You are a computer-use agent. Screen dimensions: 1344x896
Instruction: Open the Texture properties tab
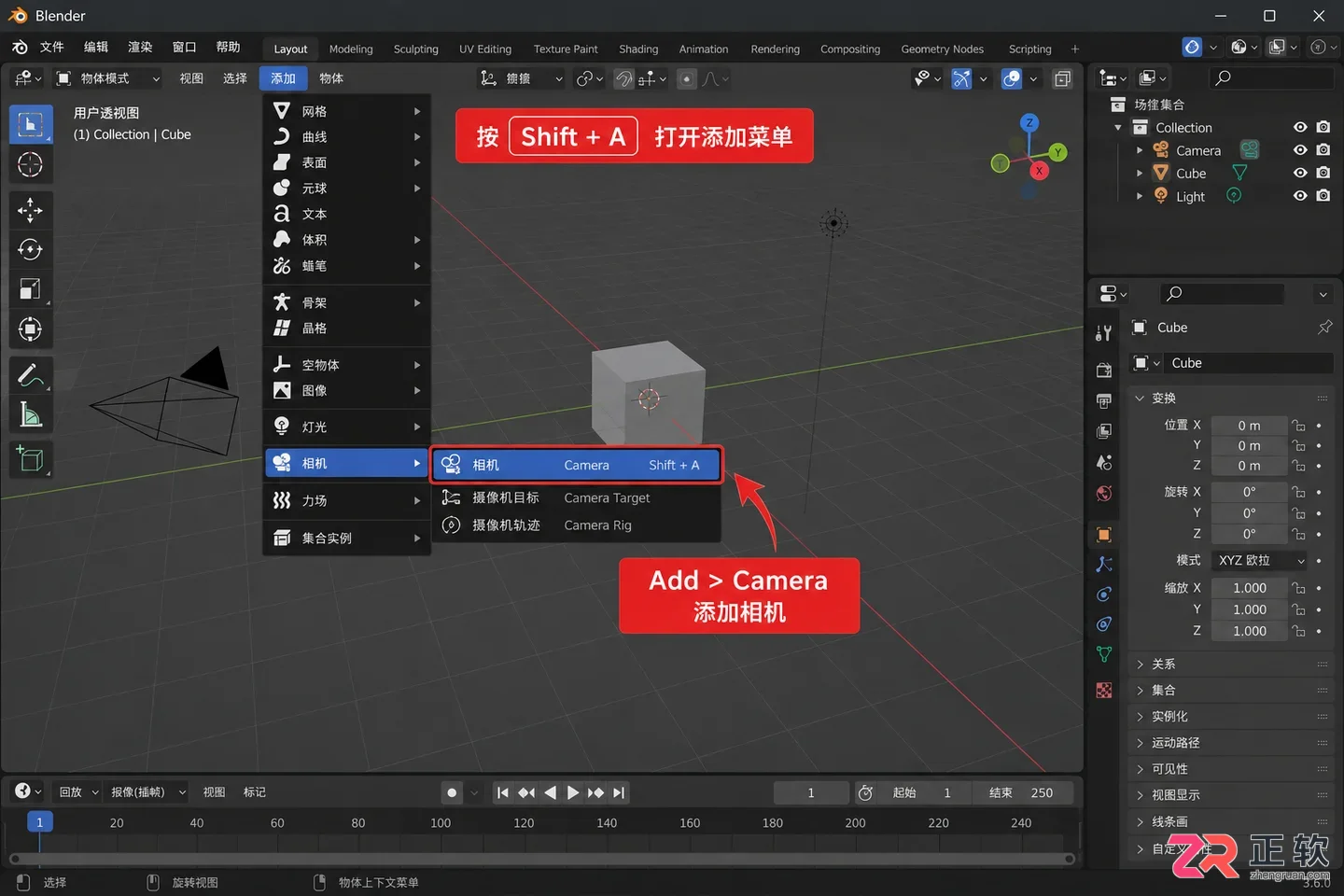pyautogui.click(x=1104, y=691)
